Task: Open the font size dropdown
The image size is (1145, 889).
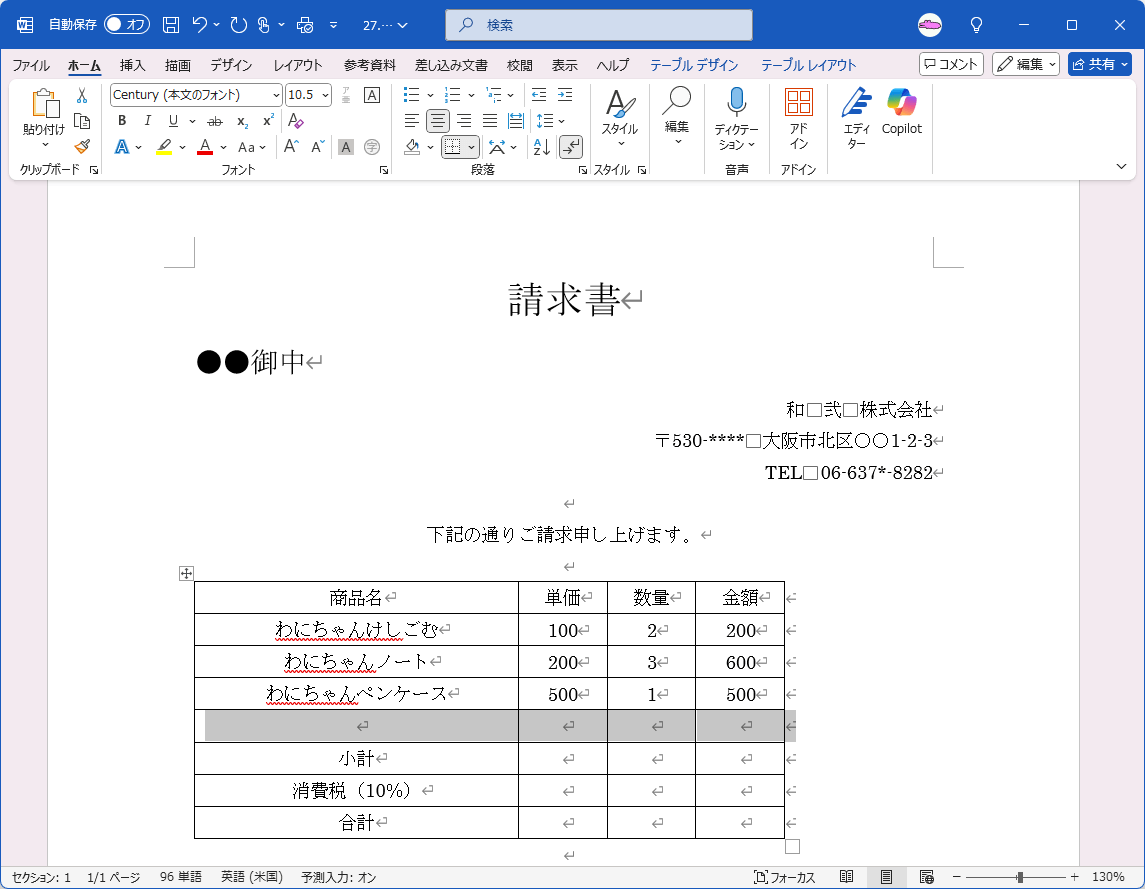Action: (x=325, y=95)
